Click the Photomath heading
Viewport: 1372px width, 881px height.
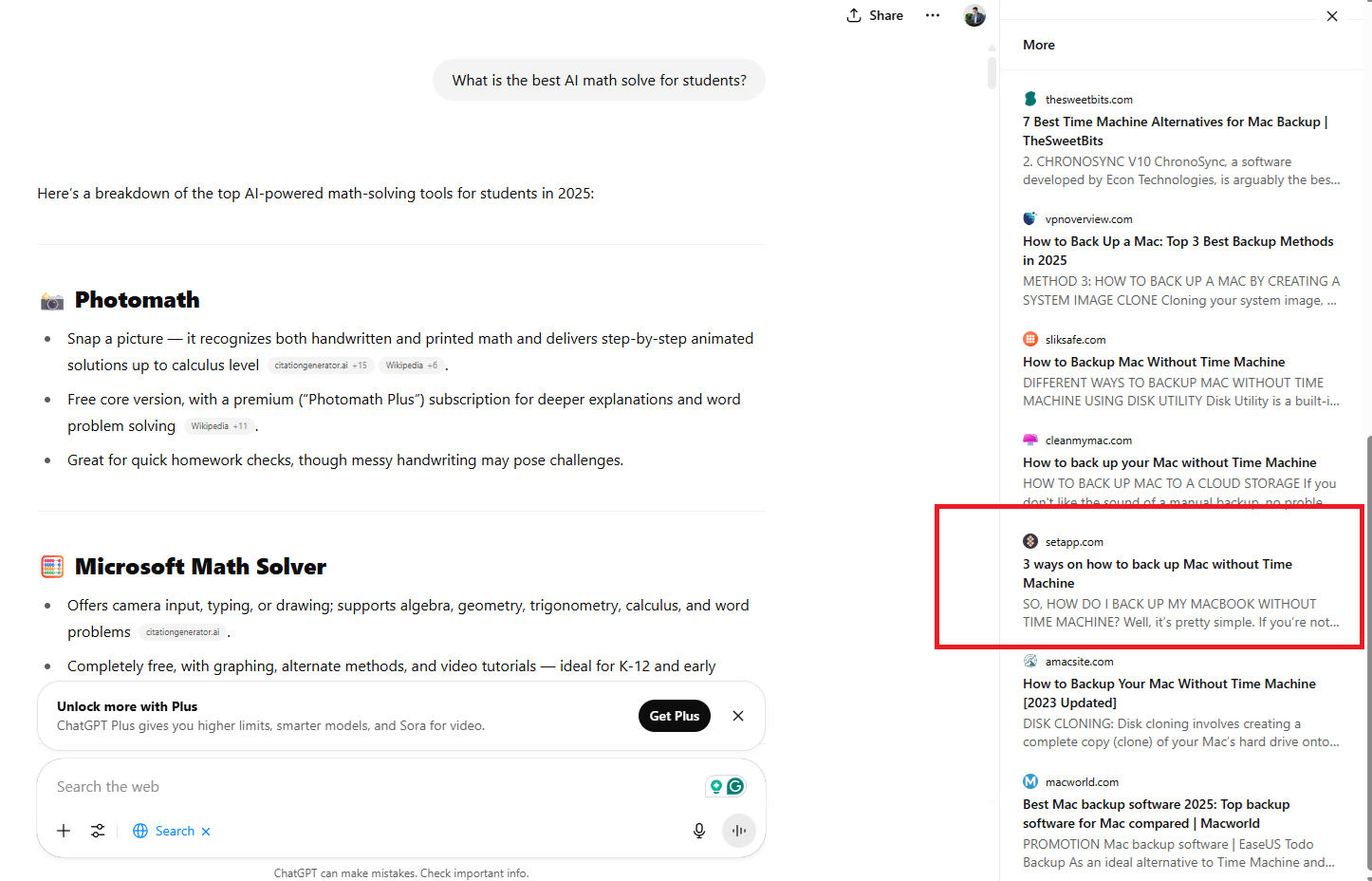point(138,300)
